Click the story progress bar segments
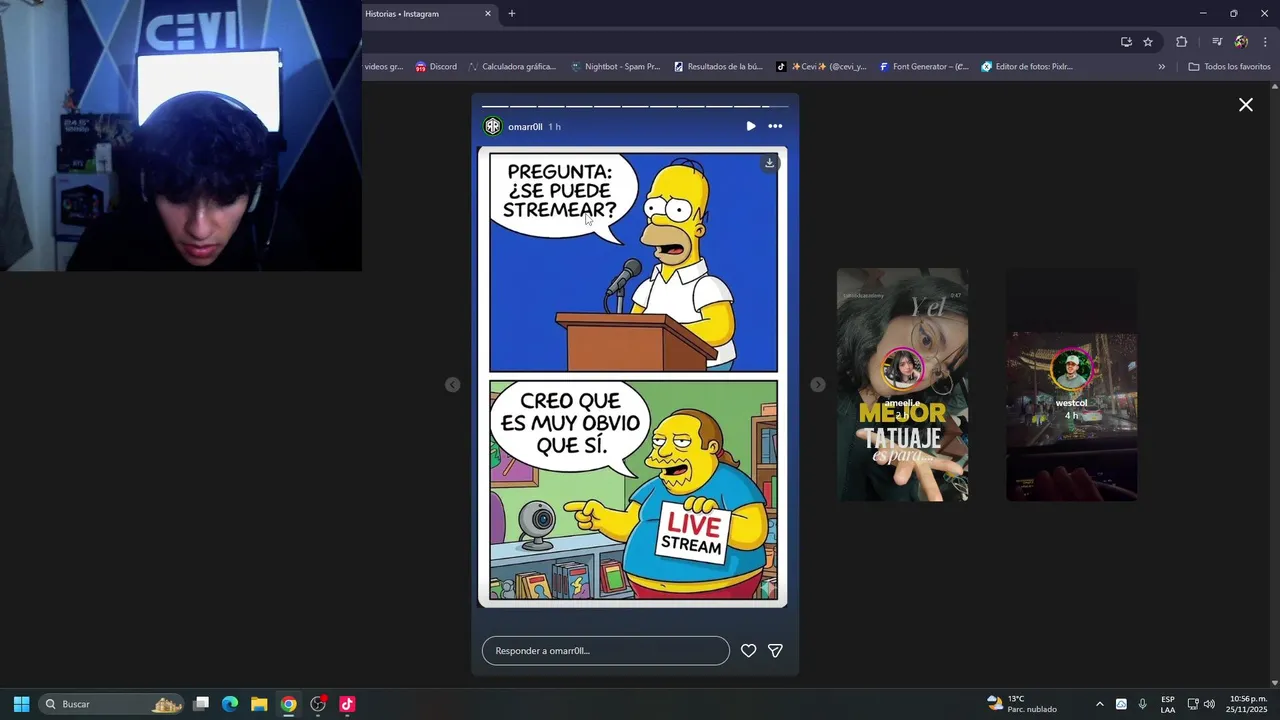The height and width of the screenshot is (720, 1280). (635, 106)
